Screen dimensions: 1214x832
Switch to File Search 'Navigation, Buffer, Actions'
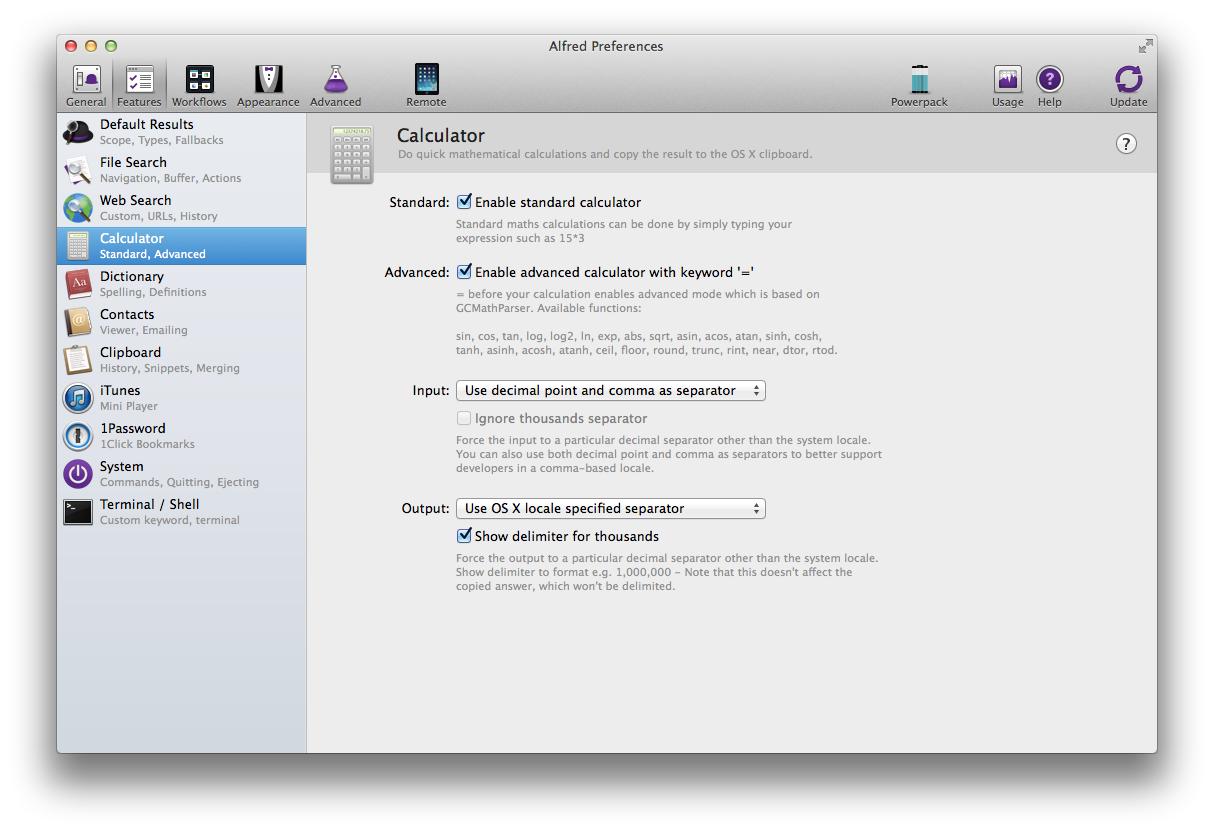pyautogui.click(x=182, y=170)
